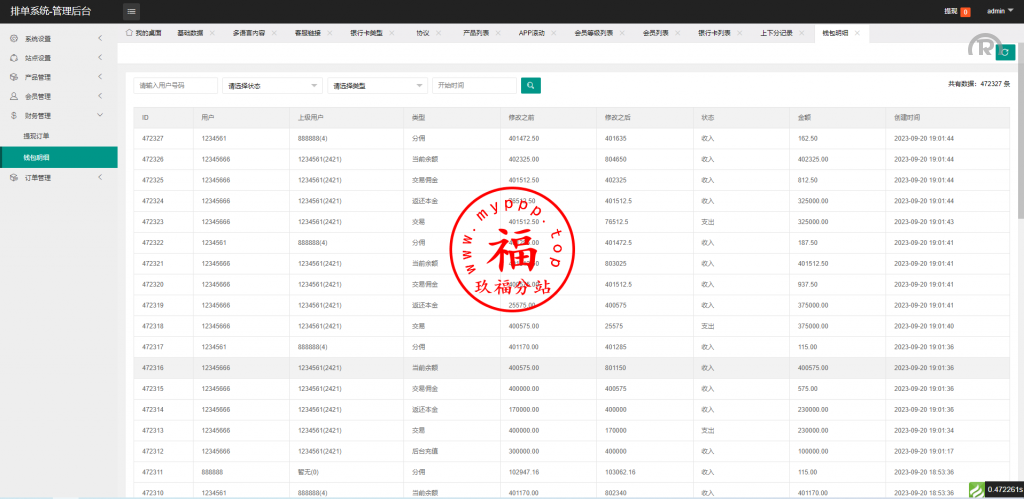Collapse the 财务管理 sidebar section
1024x499 pixels.
[x=58, y=116]
